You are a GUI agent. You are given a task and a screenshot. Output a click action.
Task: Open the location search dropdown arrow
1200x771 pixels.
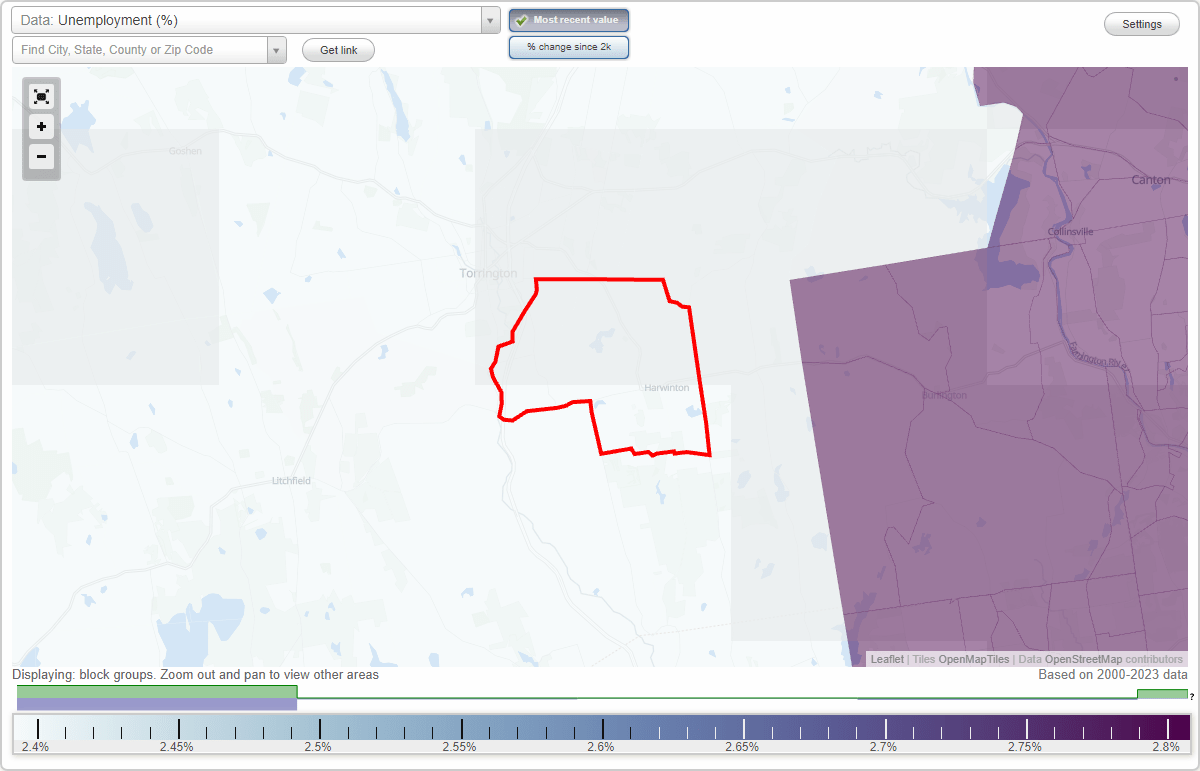click(x=276, y=49)
